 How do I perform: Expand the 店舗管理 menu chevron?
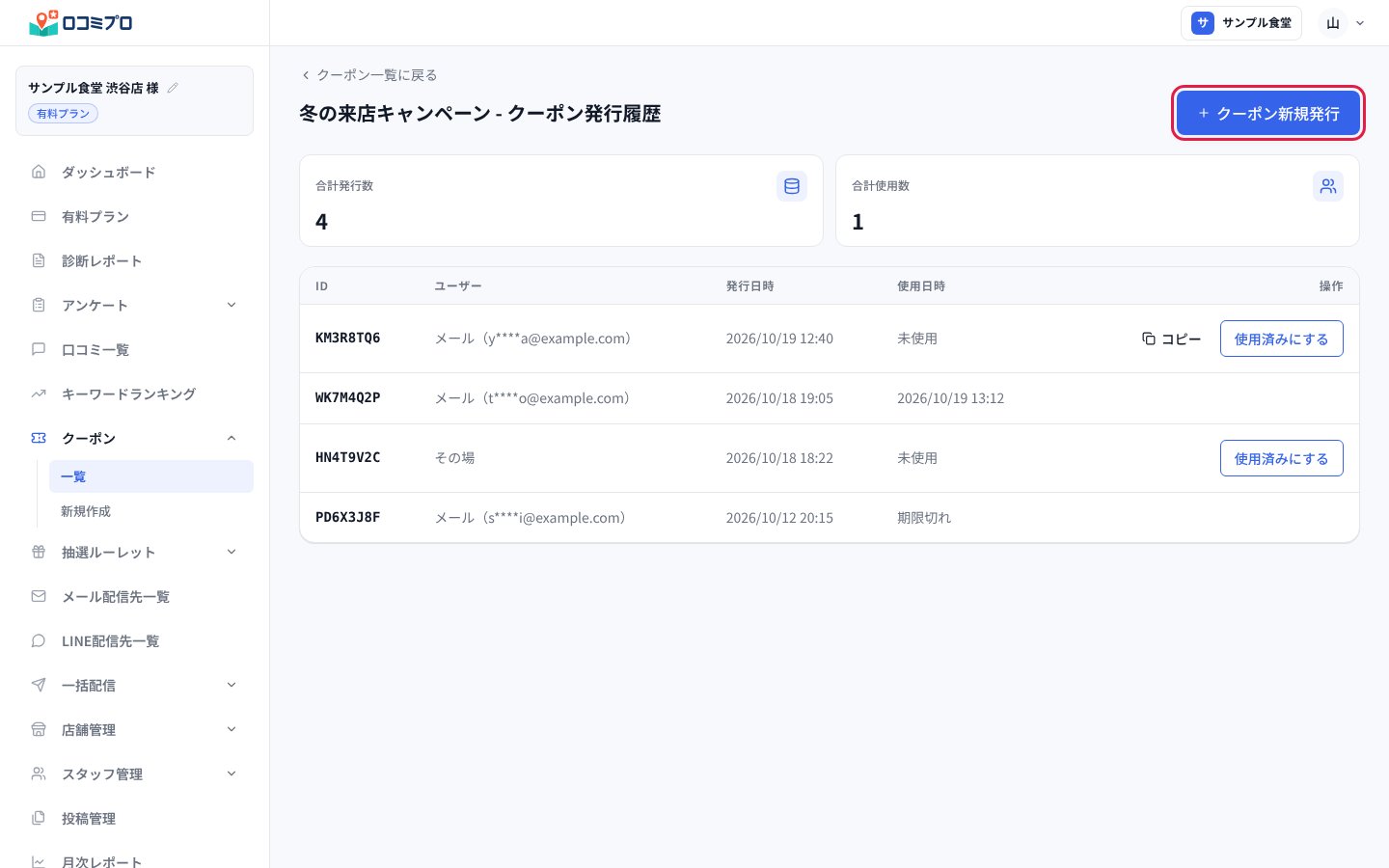(x=231, y=729)
